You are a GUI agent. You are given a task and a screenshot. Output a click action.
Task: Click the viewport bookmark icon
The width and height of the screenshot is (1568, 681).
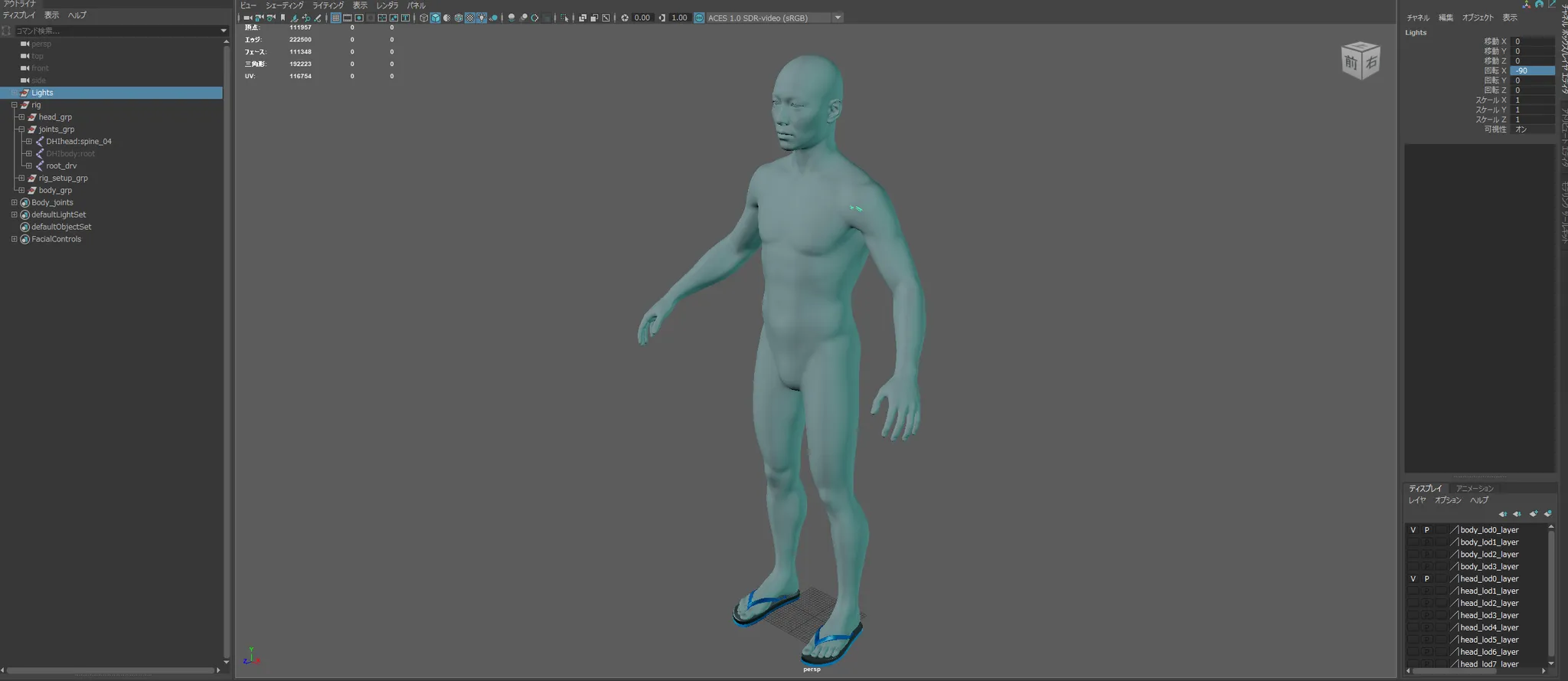(283, 18)
